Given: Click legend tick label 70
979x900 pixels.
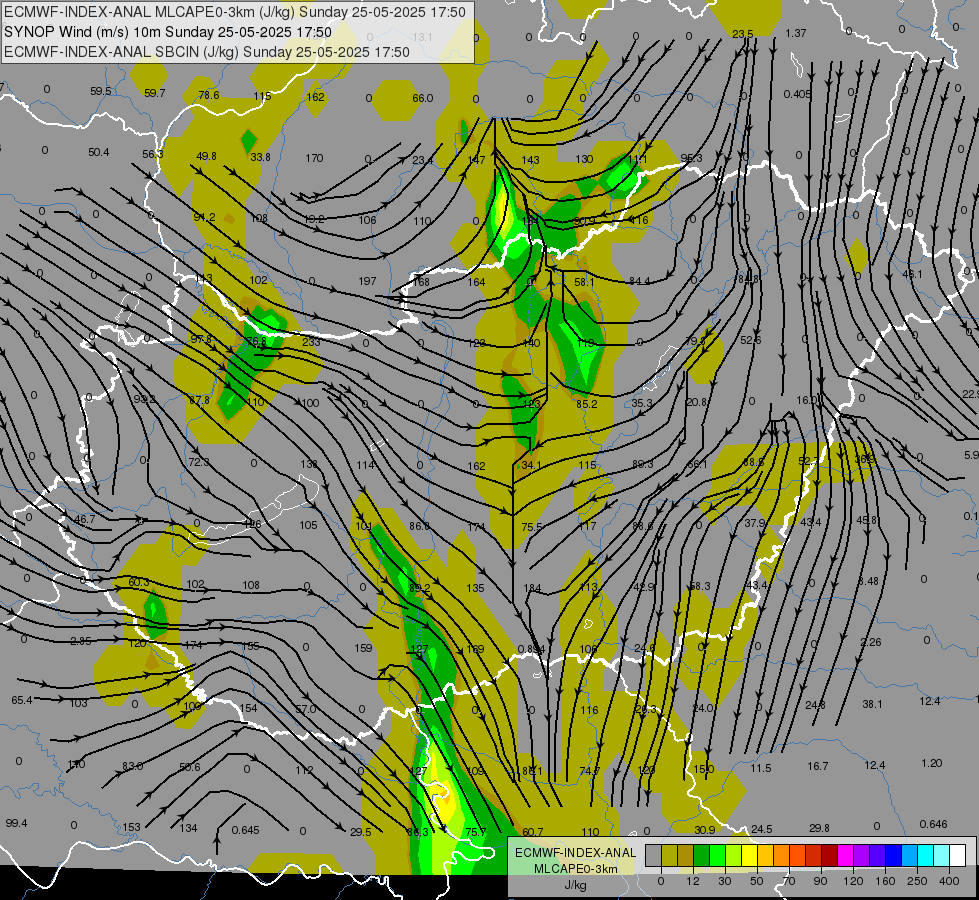Looking at the screenshot, I should [x=789, y=881].
